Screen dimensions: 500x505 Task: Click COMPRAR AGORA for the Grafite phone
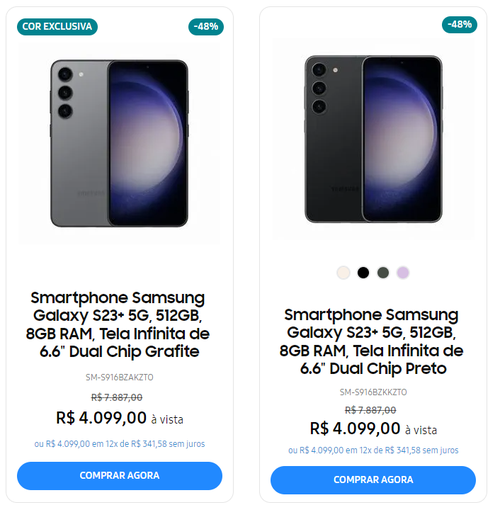119,476
